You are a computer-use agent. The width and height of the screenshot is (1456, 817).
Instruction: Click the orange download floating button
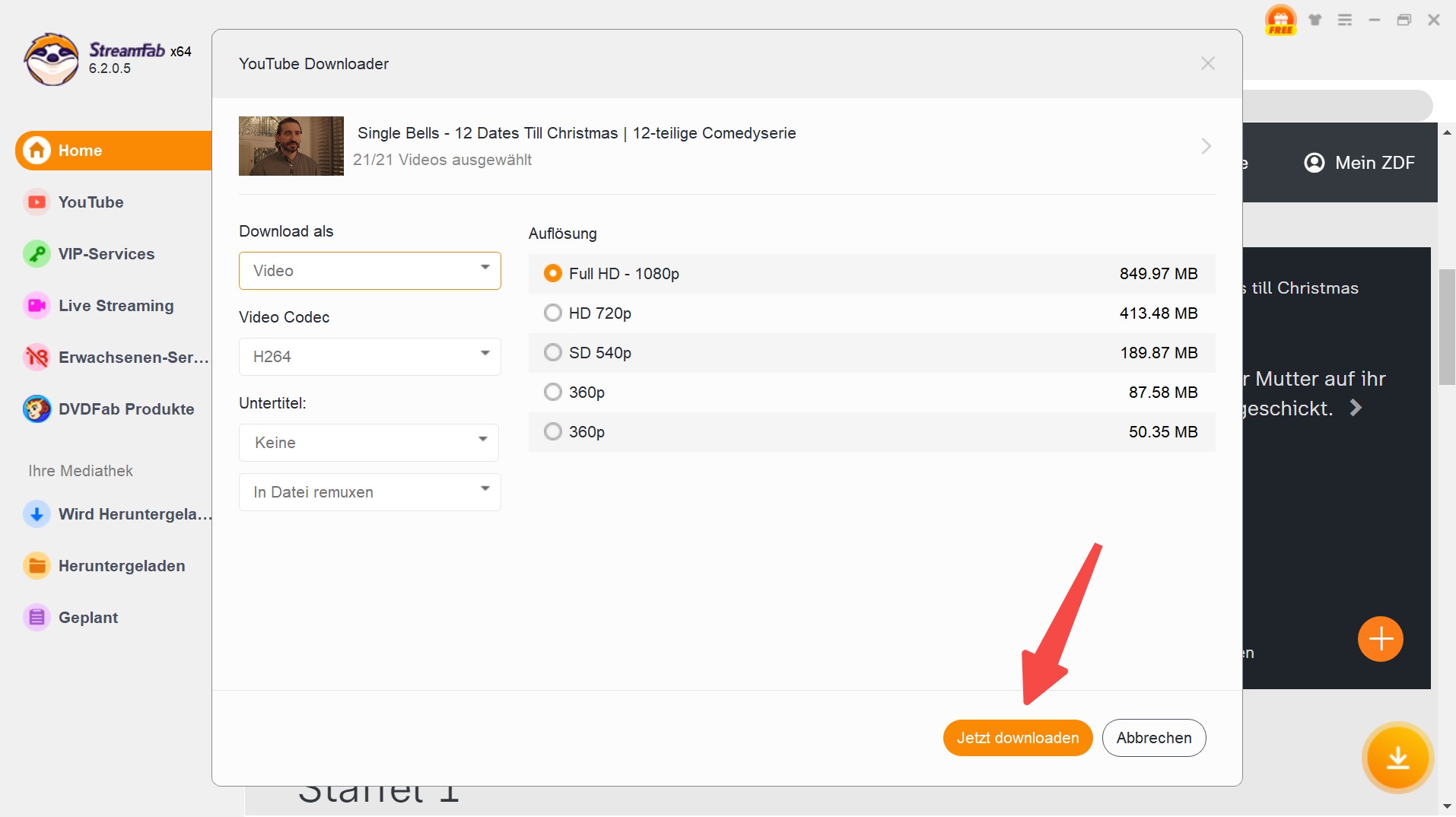[x=1398, y=758]
